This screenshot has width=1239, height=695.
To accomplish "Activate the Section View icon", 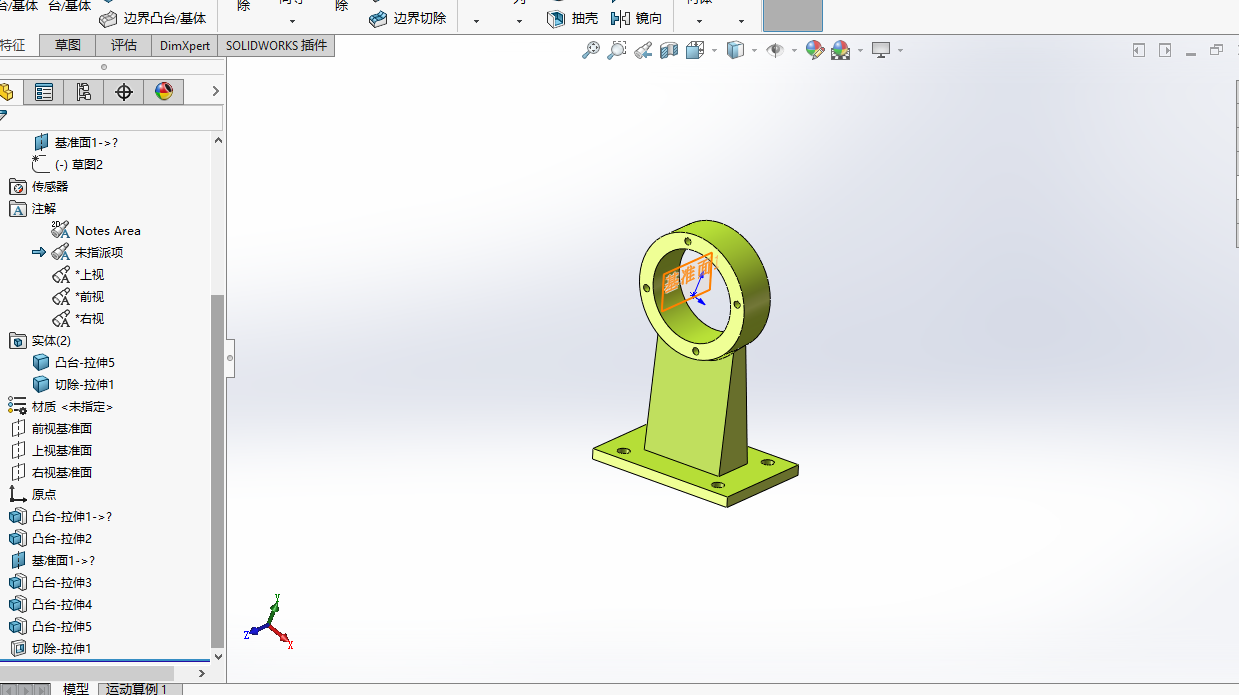I will click(x=669, y=50).
